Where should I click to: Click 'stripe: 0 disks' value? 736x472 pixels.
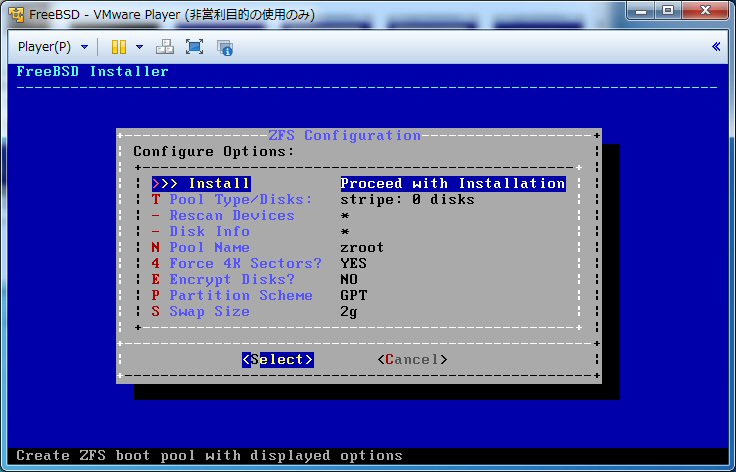407,199
